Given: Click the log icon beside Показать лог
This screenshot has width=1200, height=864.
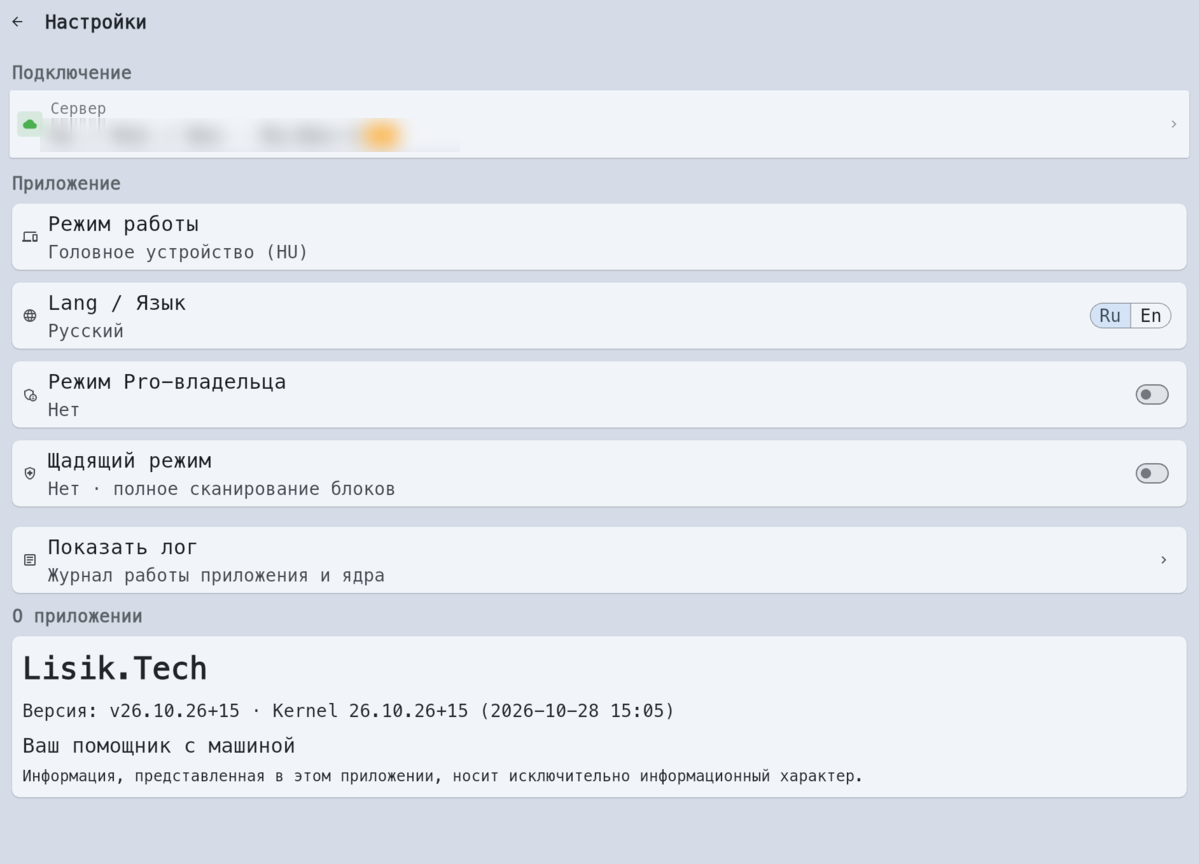Looking at the screenshot, I should tap(30, 560).
